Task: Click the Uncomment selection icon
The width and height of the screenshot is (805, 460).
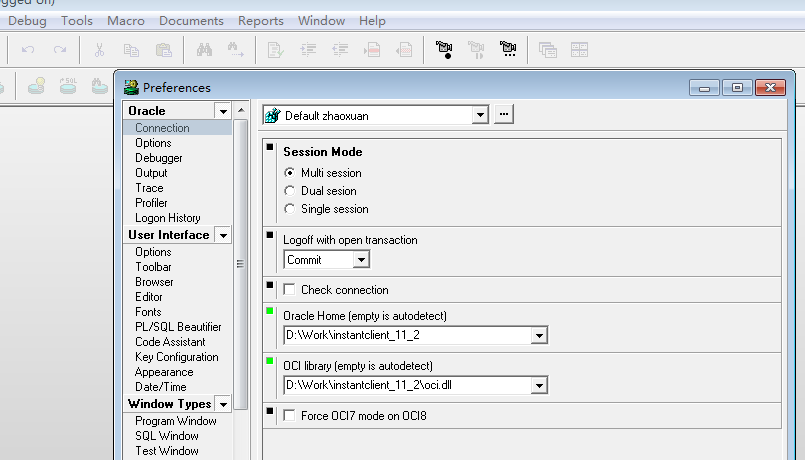Action: [404, 50]
